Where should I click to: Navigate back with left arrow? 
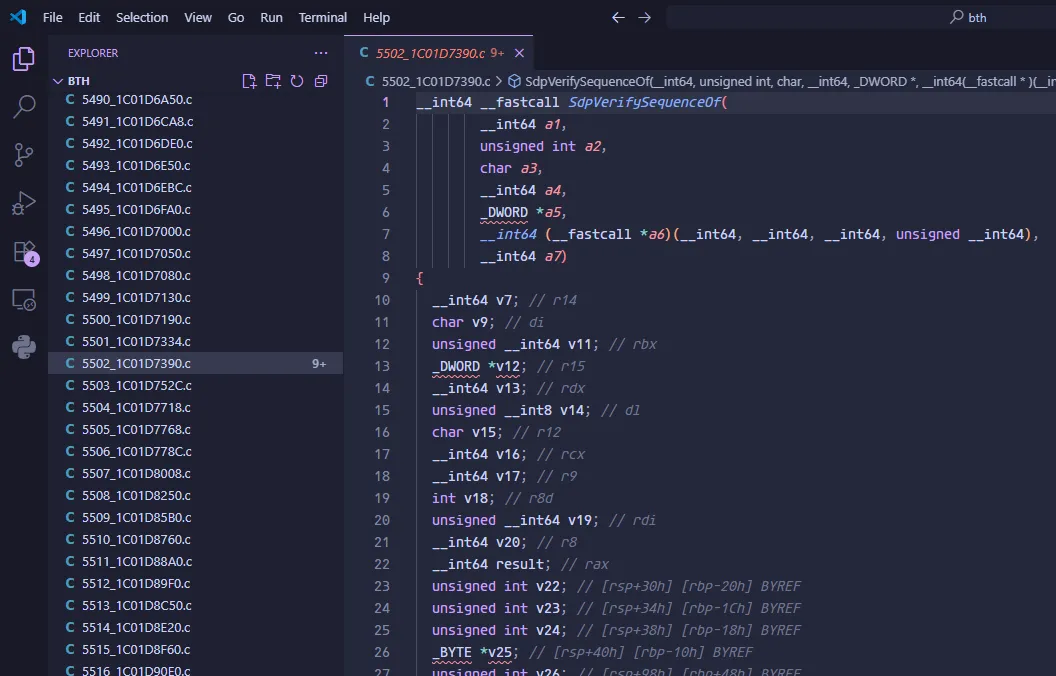618,17
